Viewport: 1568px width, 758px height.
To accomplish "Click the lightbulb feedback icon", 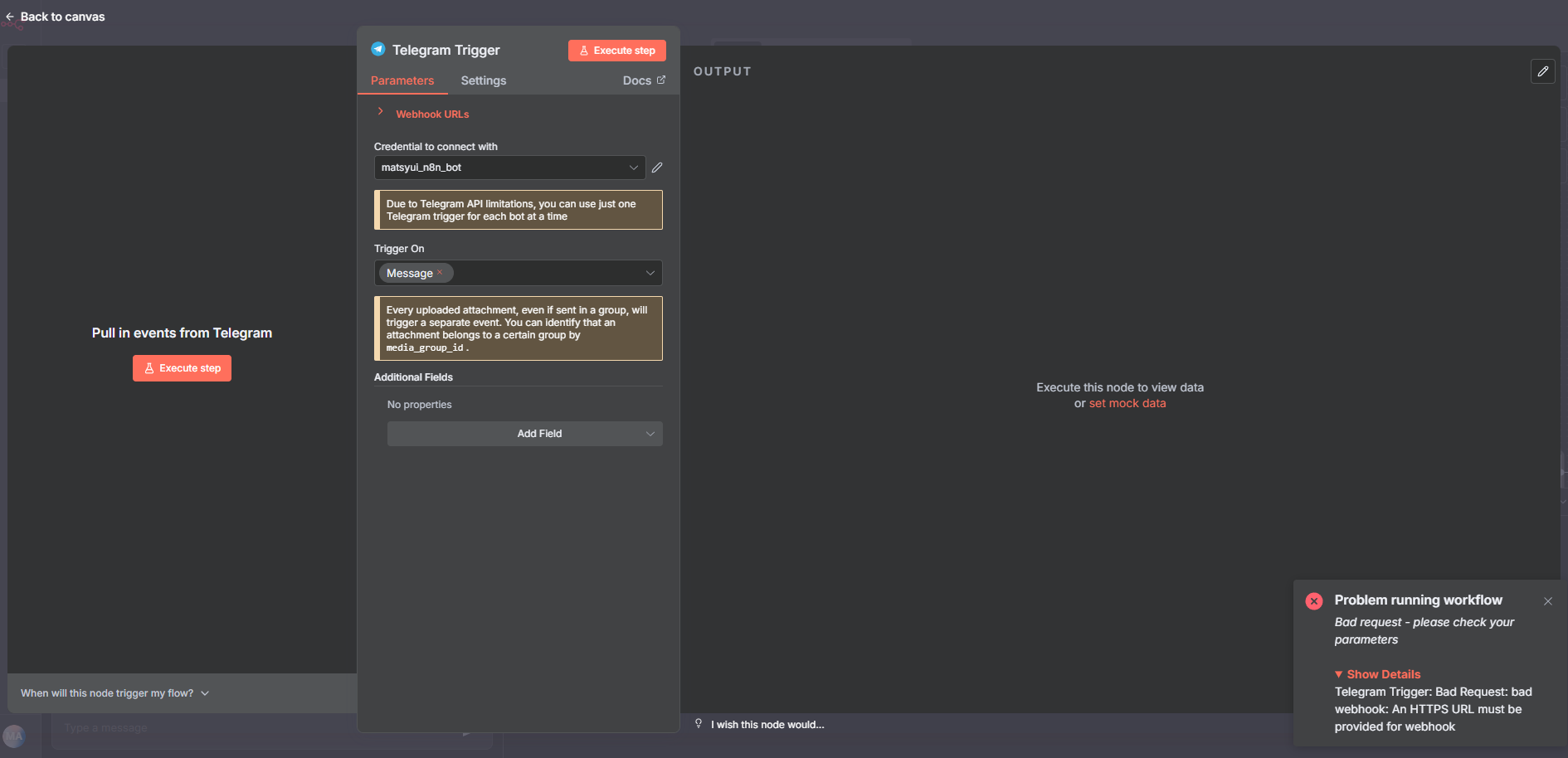I will [x=699, y=724].
